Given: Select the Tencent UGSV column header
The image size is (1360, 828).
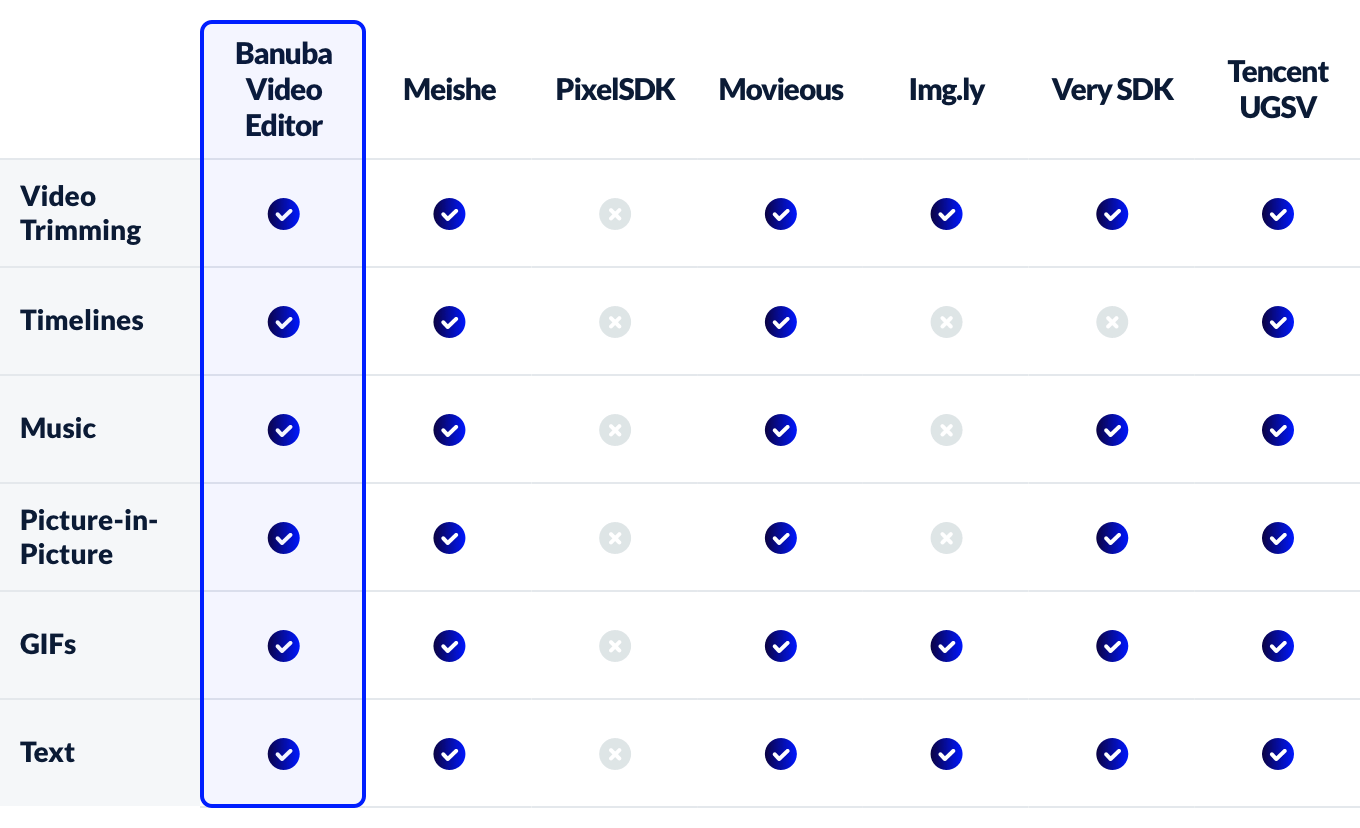Looking at the screenshot, I should pos(1278,89).
